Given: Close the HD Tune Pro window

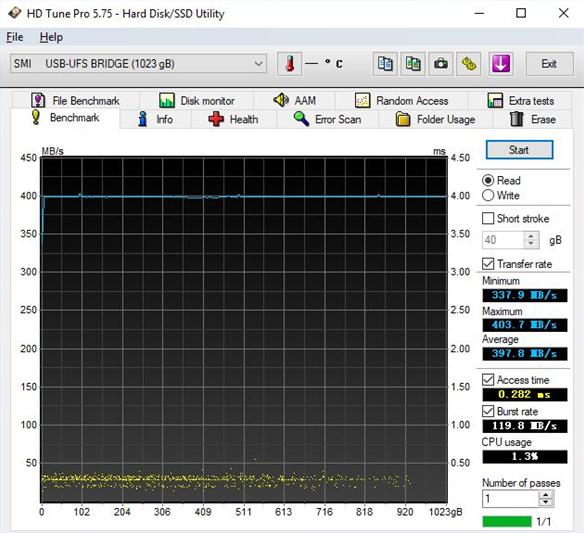Looking at the screenshot, I should coord(564,13).
